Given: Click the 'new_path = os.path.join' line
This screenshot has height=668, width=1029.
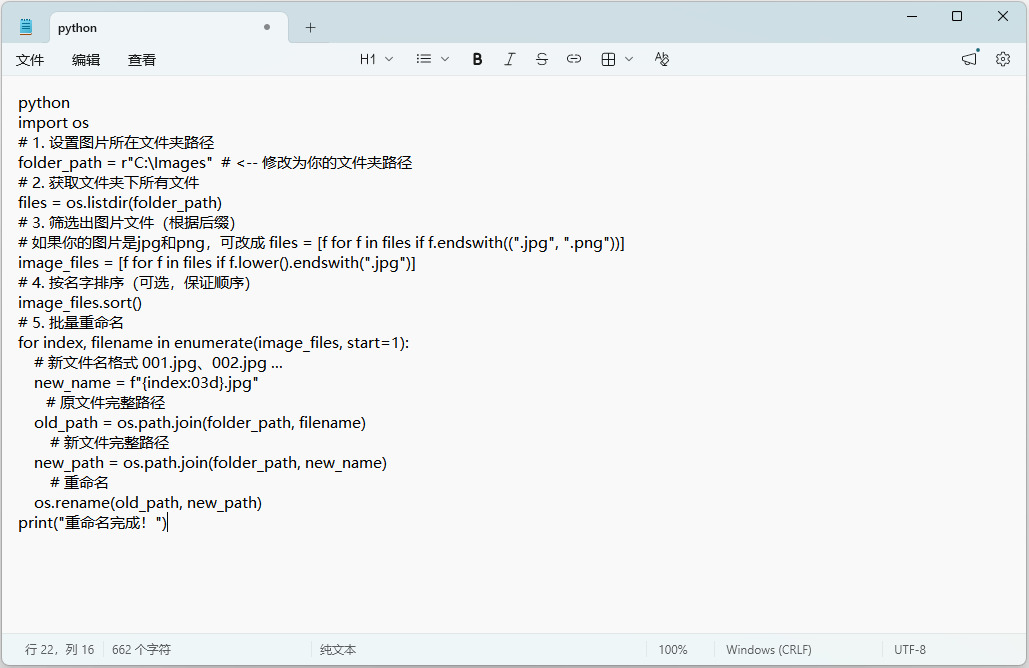Looking at the screenshot, I should (x=211, y=463).
